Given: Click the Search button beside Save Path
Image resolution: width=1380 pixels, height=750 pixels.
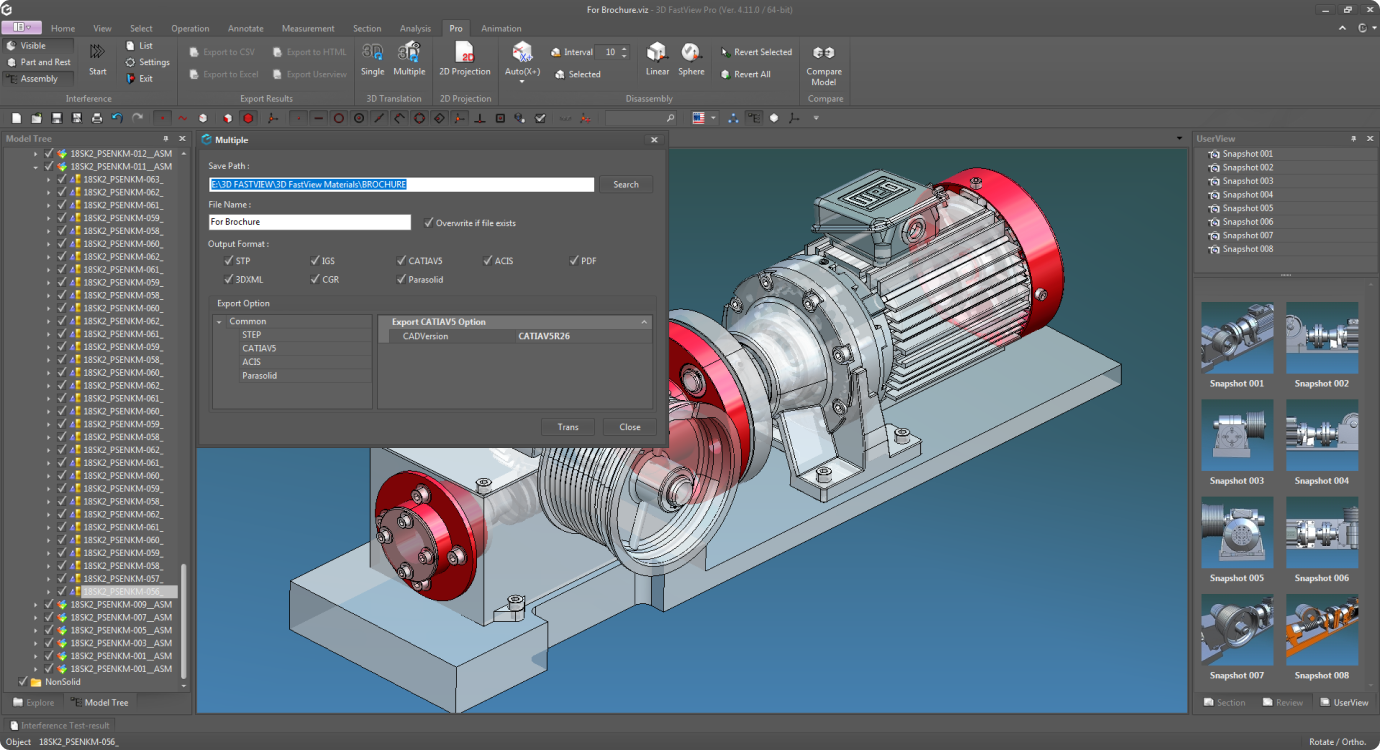Looking at the screenshot, I should (x=626, y=185).
